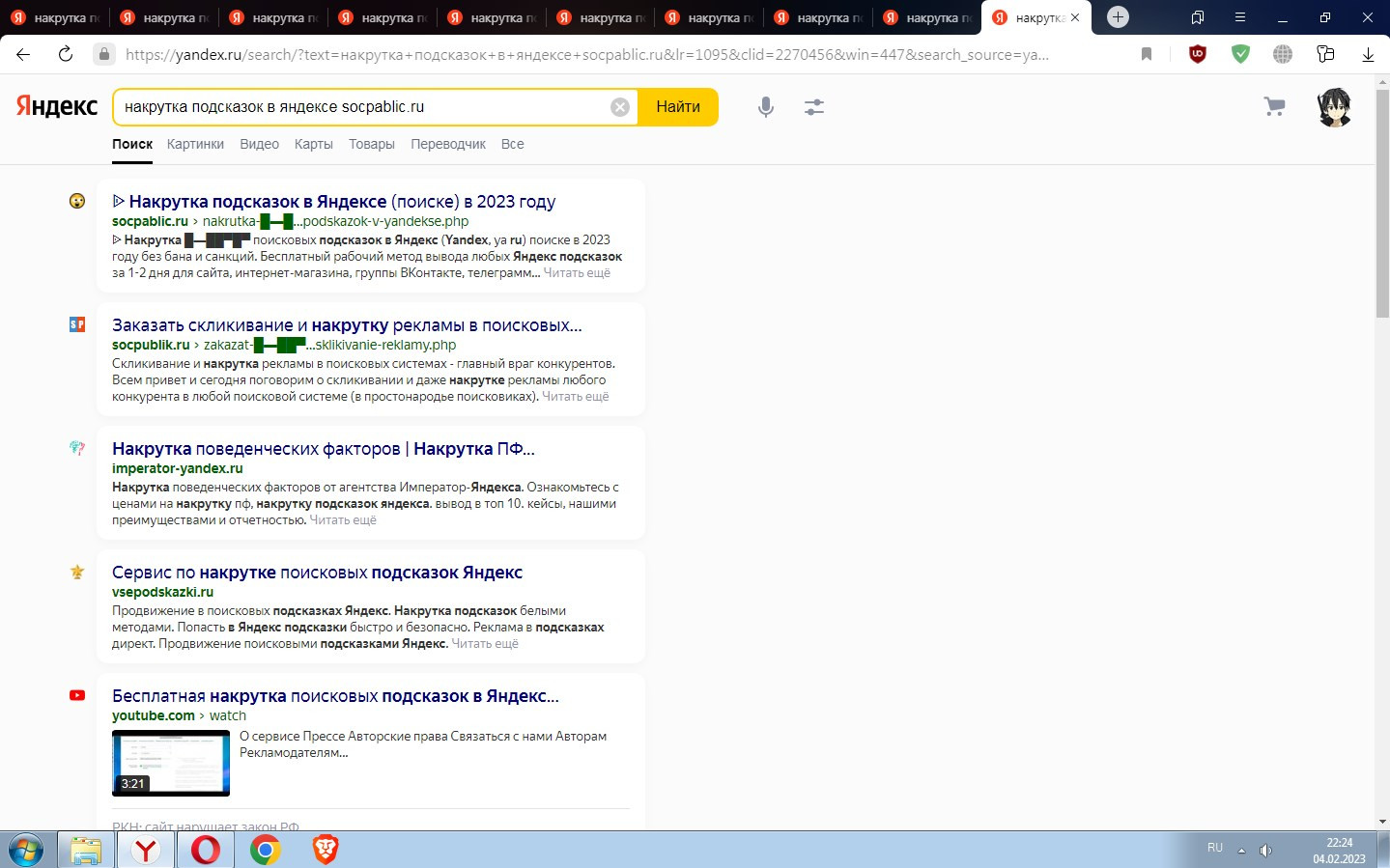Click the YouTube result favicon
Image resolution: width=1390 pixels, height=868 pixels.
[77, 695]
